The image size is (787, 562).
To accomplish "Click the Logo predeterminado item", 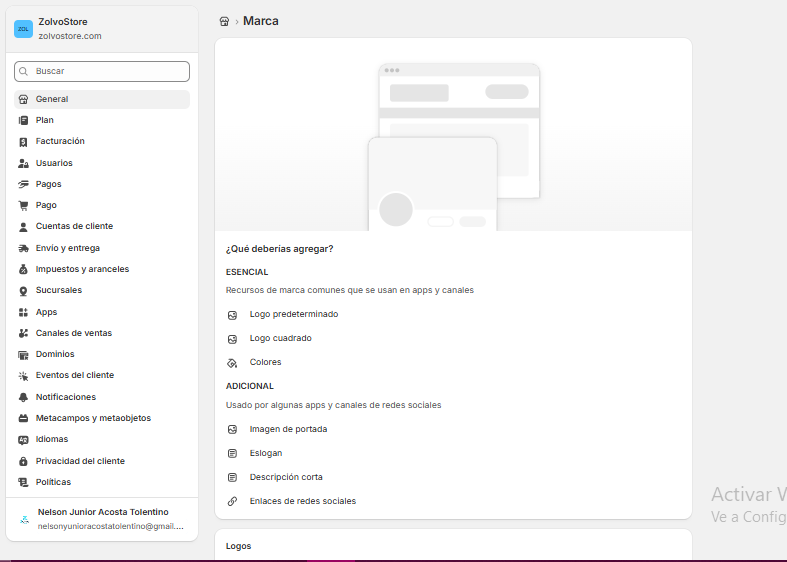I will pos(294,315).
